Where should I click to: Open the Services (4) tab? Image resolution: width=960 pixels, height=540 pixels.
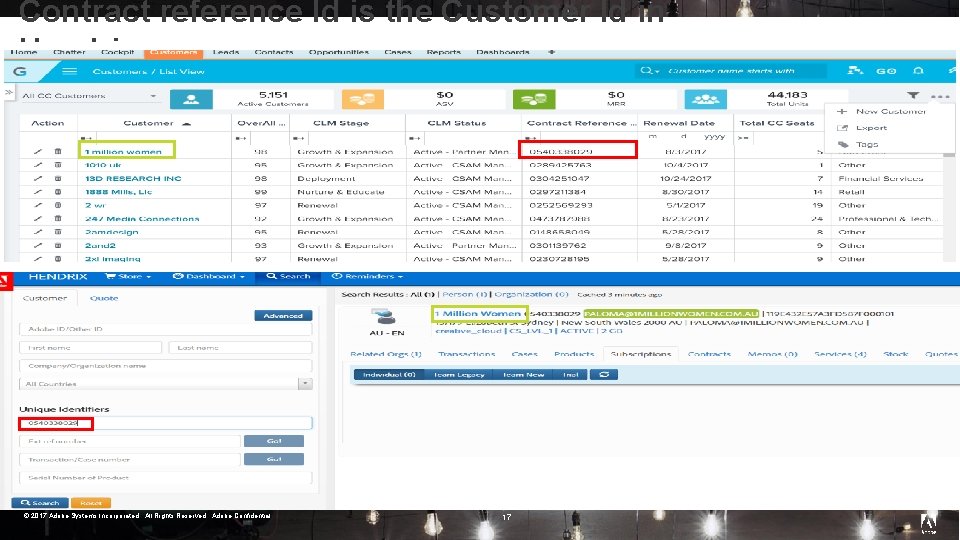pyautogui.click(x=840, y=354)
